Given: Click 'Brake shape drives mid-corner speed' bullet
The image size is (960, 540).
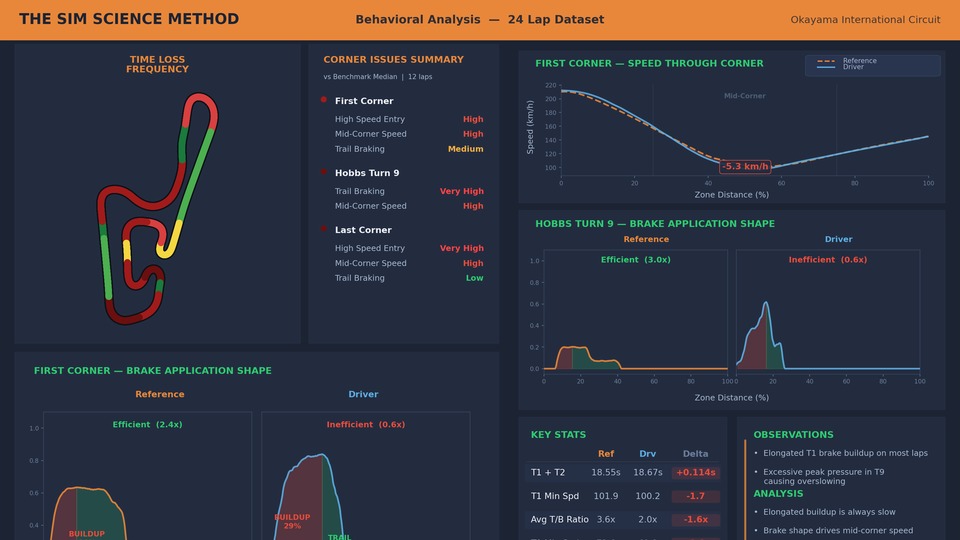Looking at the screenshot, I should (x=838, y=530).
